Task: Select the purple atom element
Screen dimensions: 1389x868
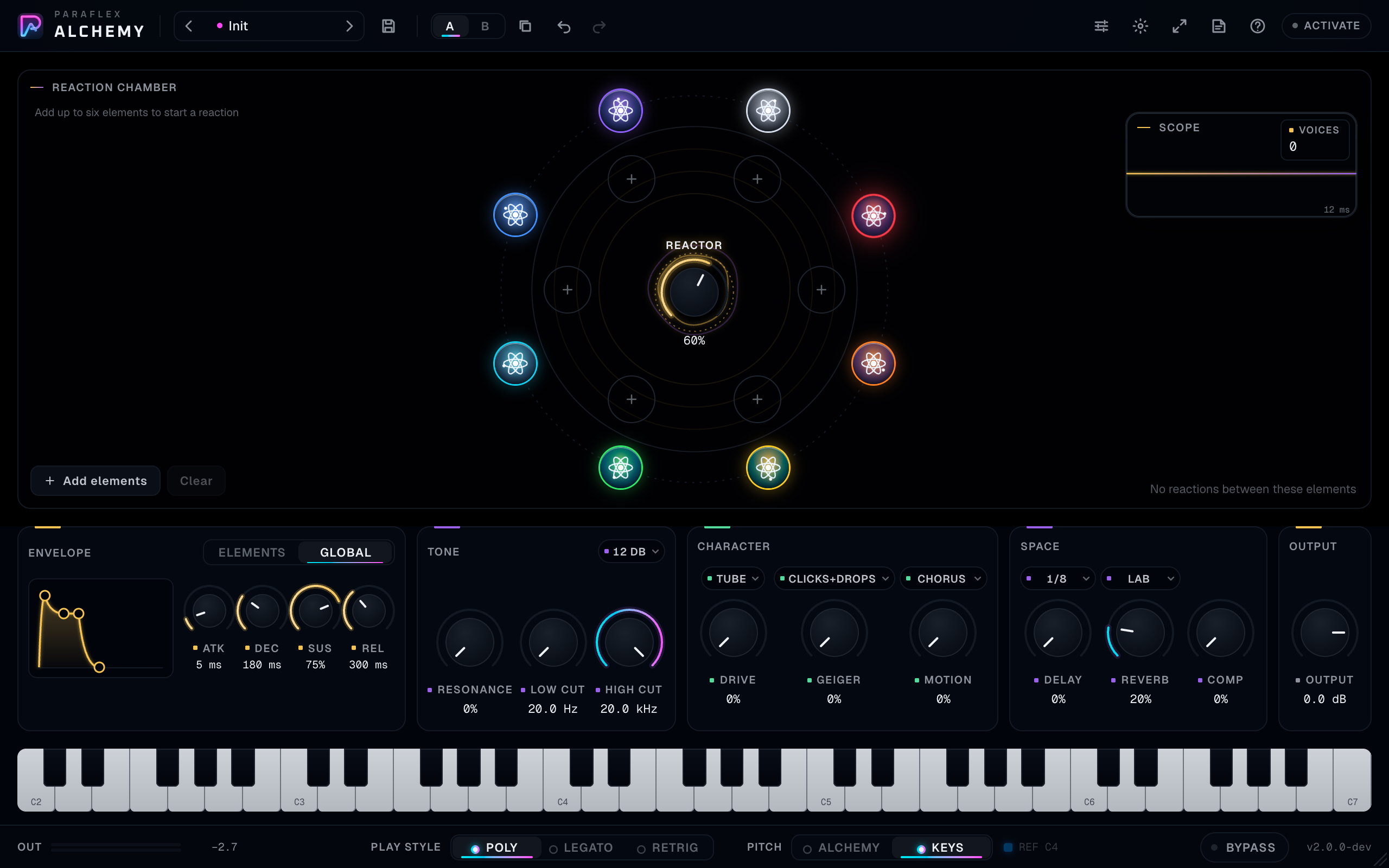Action: pos(621,110)
